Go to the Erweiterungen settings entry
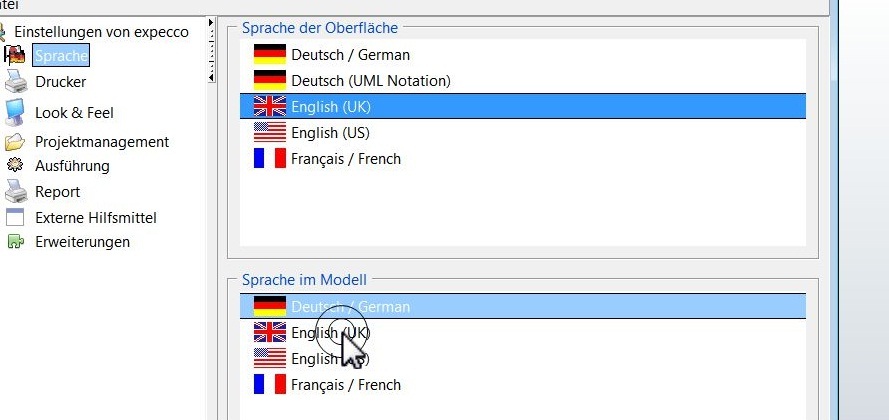 (82, 242)
